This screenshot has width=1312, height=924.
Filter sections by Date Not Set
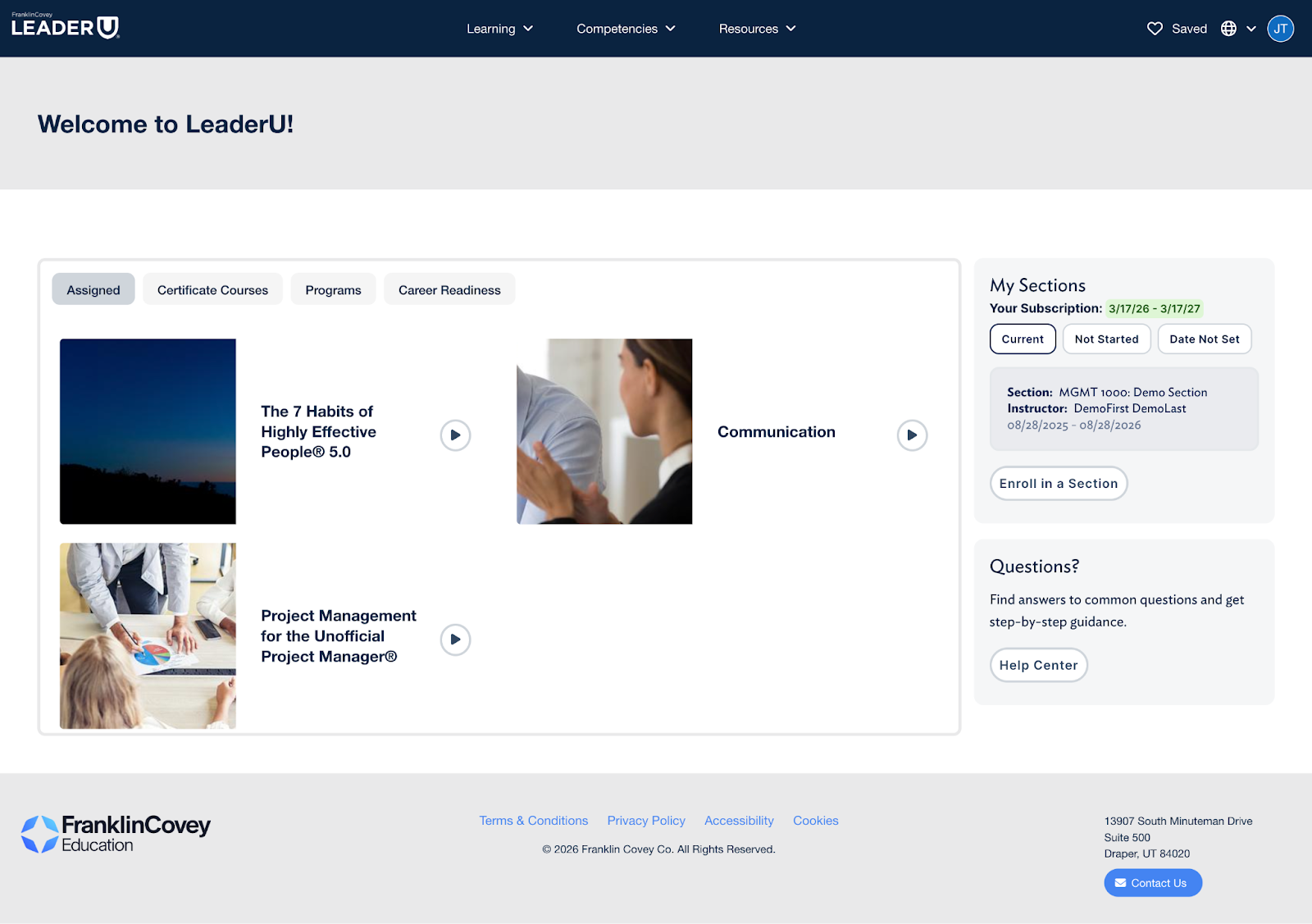pyautogui.click(x=1204, y=339)
